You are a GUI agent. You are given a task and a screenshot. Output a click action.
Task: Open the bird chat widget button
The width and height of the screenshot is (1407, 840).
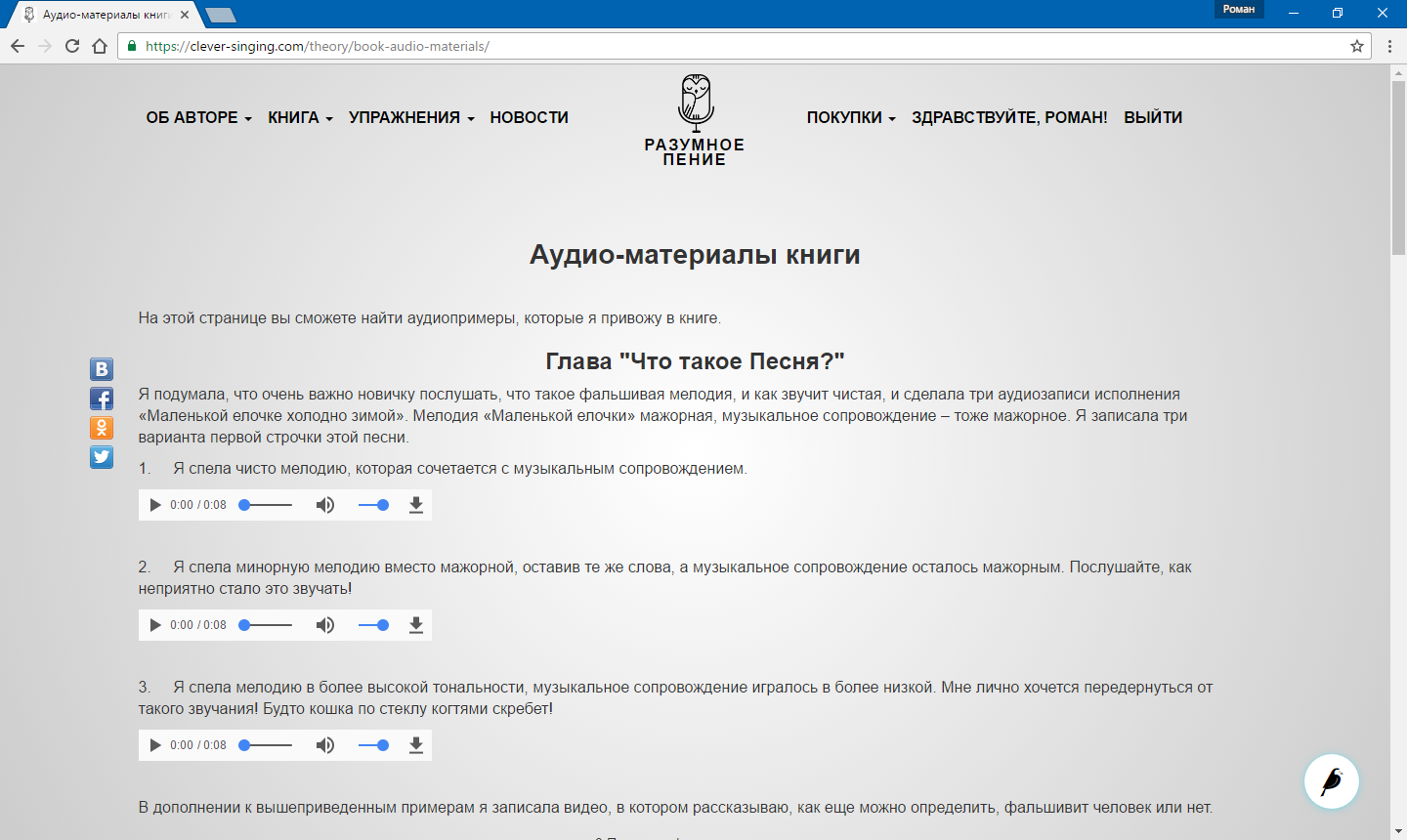[1332, 781]
